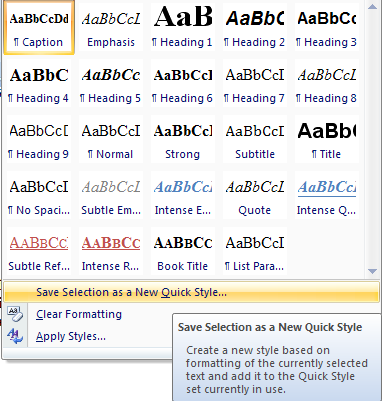
Task: Click Save Selection as a New Quick Style
Action: pyautogui.click(x=192, y=292)
